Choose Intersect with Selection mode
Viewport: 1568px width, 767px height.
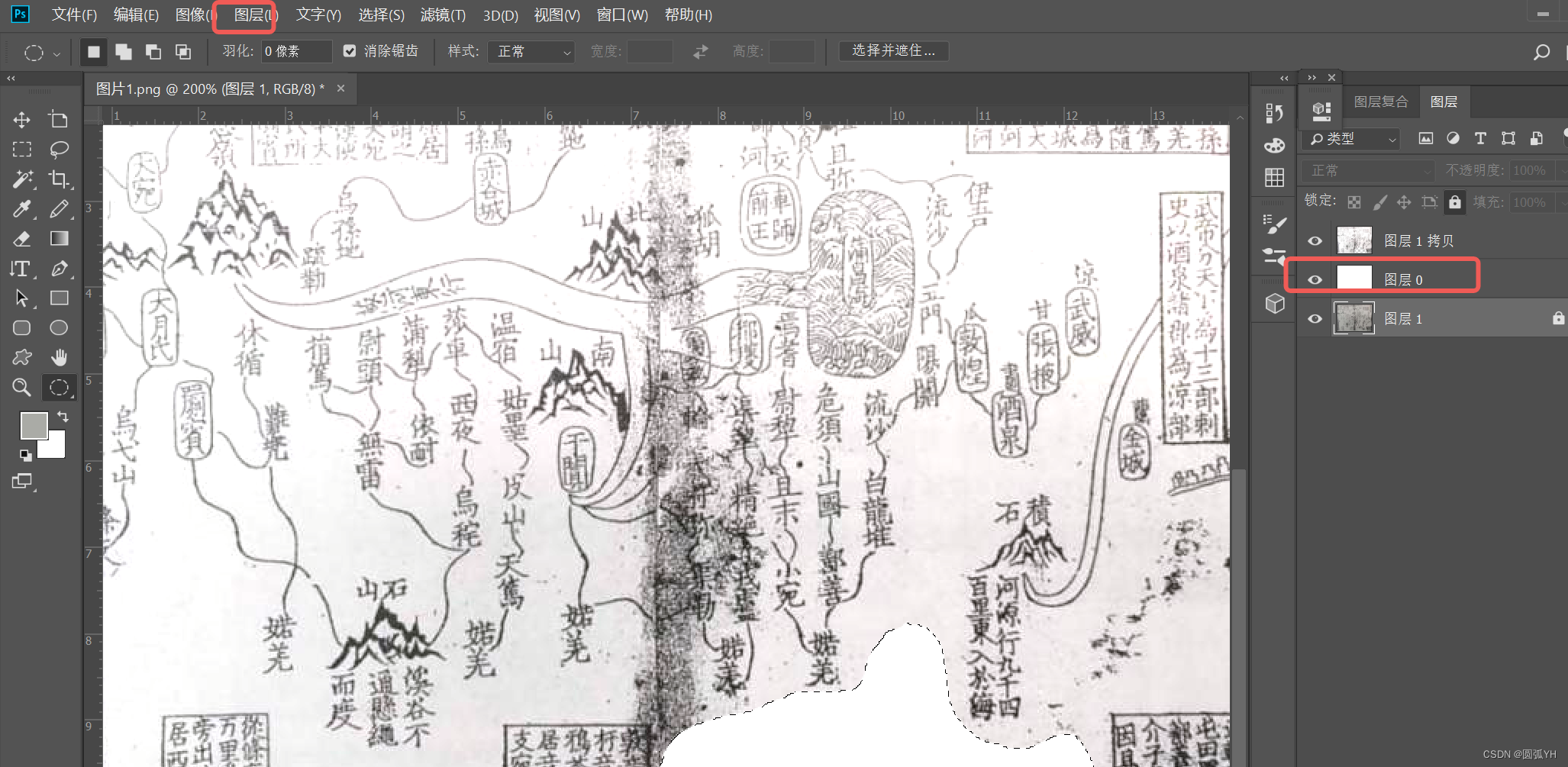(182, 52)
